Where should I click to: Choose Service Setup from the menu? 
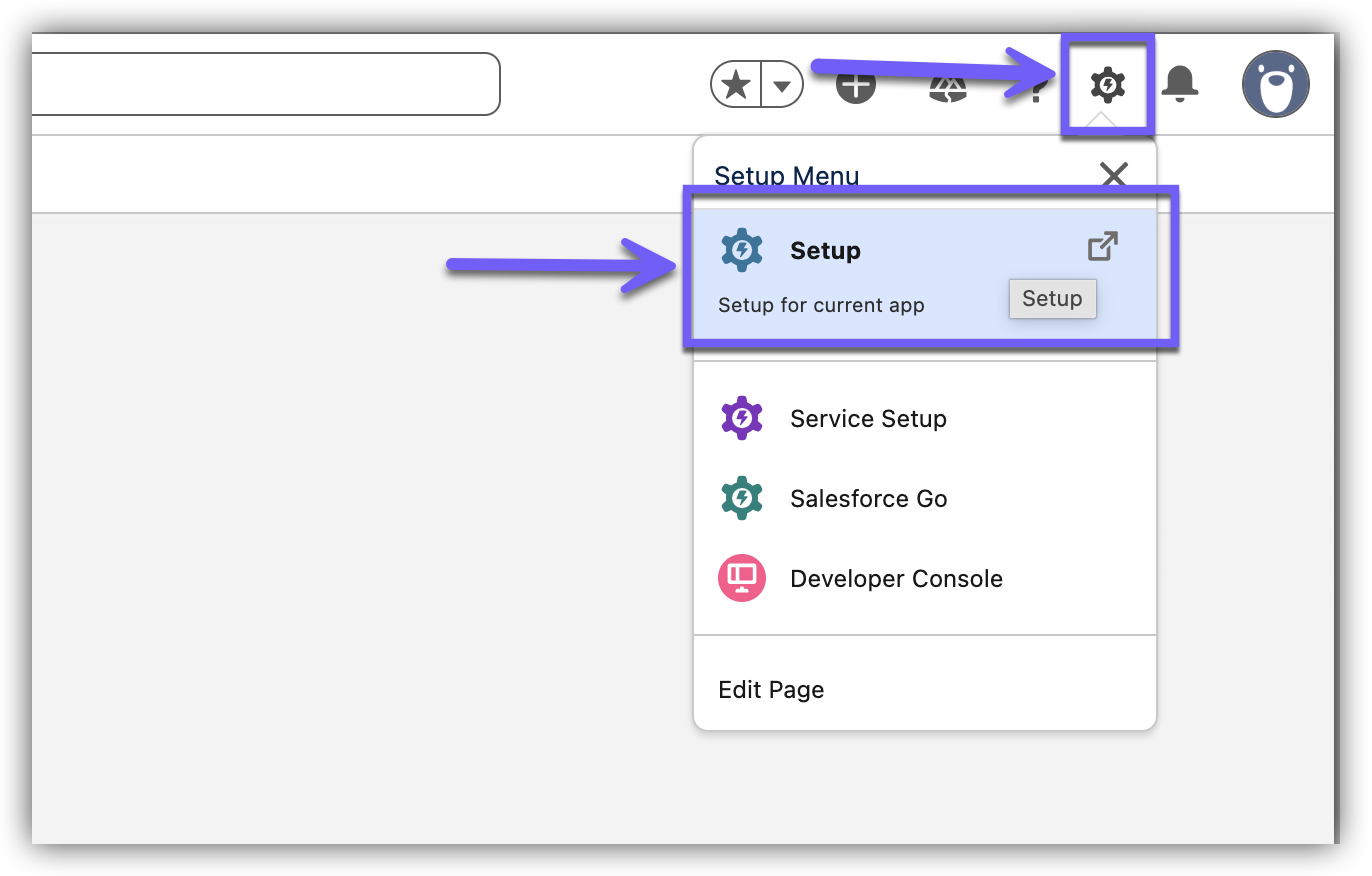[x=868, y=419]
